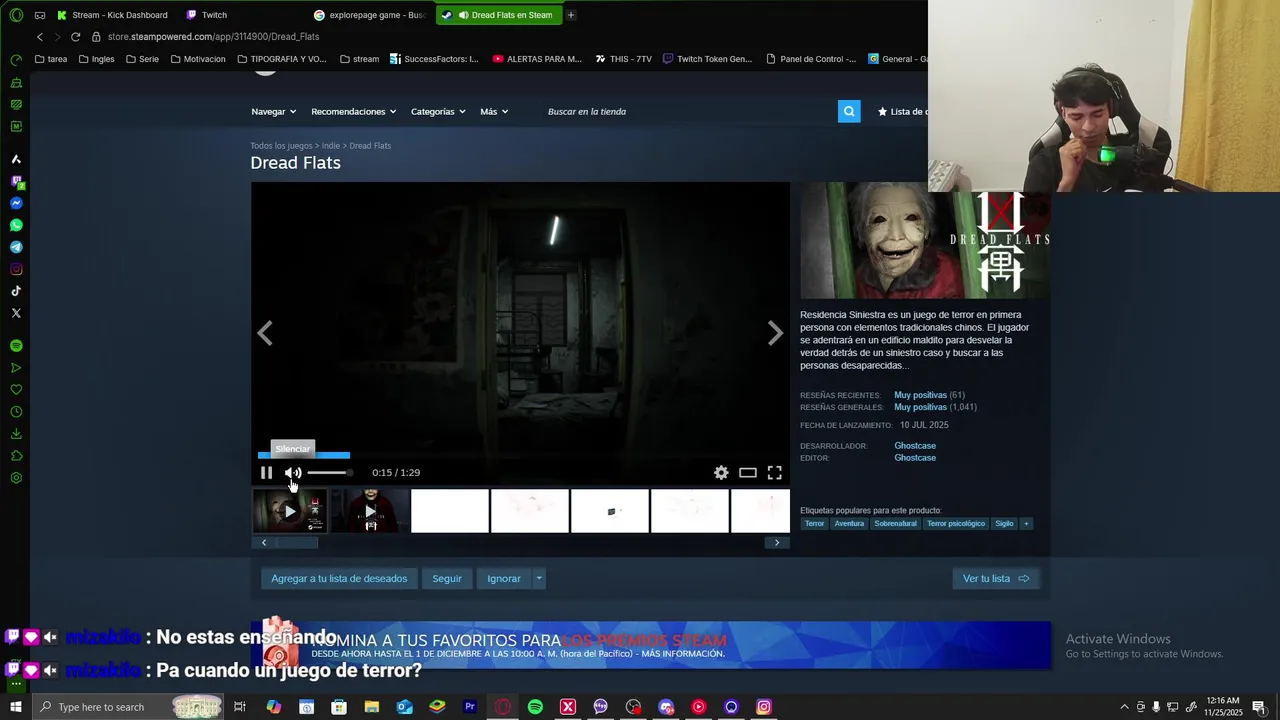1280x720 pixels.
Task: Open Twitch panel in Opera sidebar
Action: pyautogui.click(x=16, y=182)
